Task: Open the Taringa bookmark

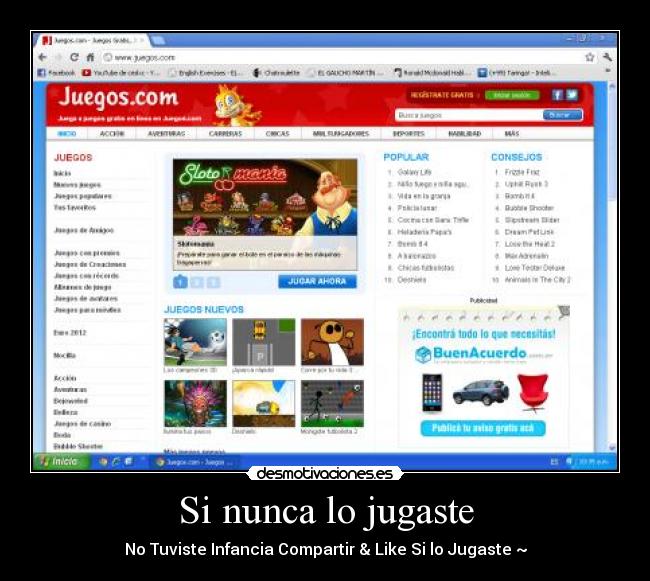Action: pyautogui.click(x=515, y=73)
